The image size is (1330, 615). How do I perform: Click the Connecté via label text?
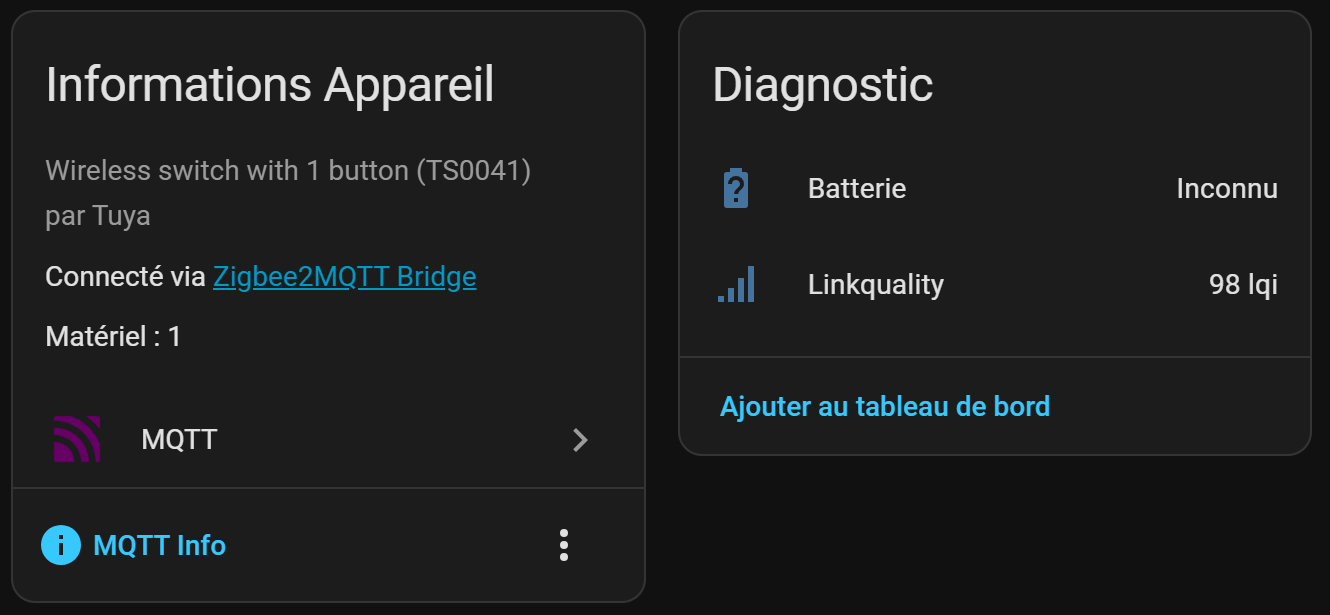(x=125, y=277)
